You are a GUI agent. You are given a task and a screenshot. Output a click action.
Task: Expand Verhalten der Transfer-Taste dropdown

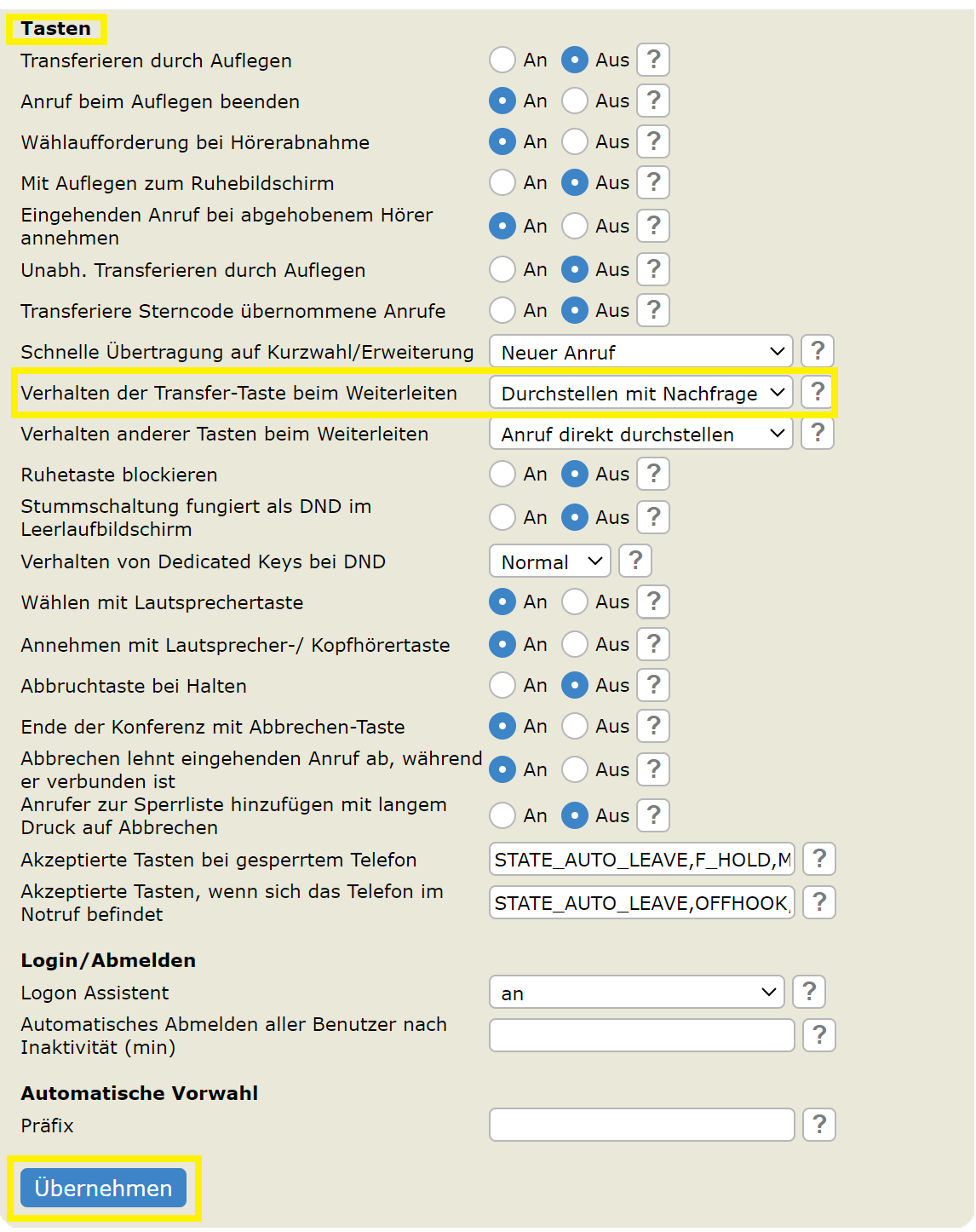(x=640, y=393)
